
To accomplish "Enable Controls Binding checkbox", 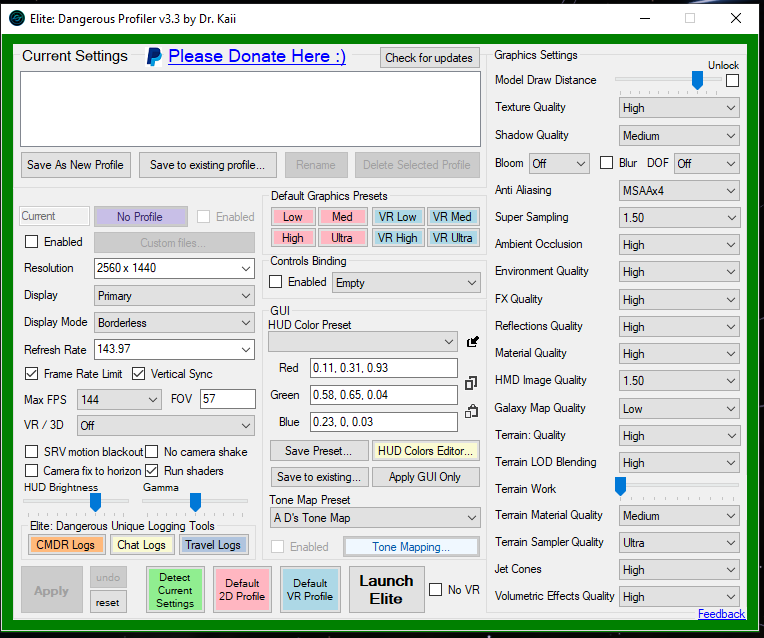I will coord(275,282).
